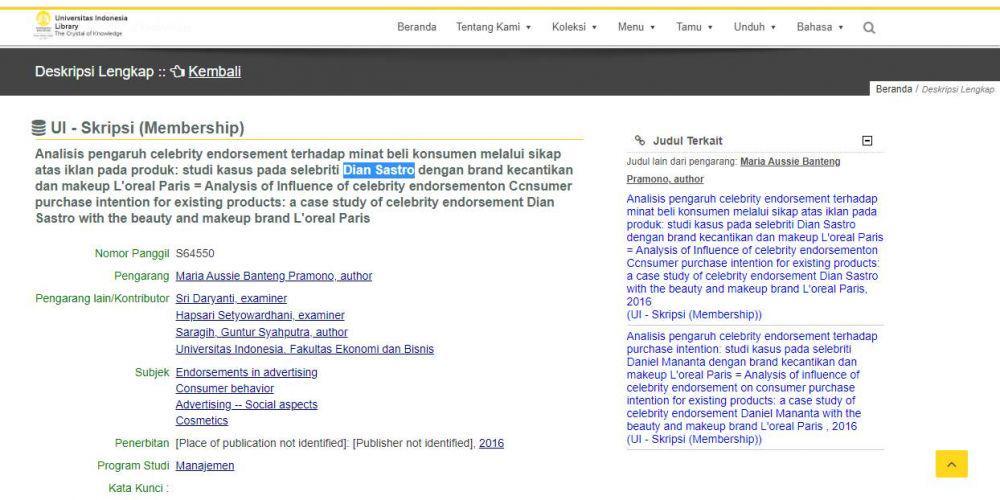Click the Pramono, author link in sidebar
The width and height of the screenshot is (1000, 500).
pyautogui.click(x=665, y=179)
